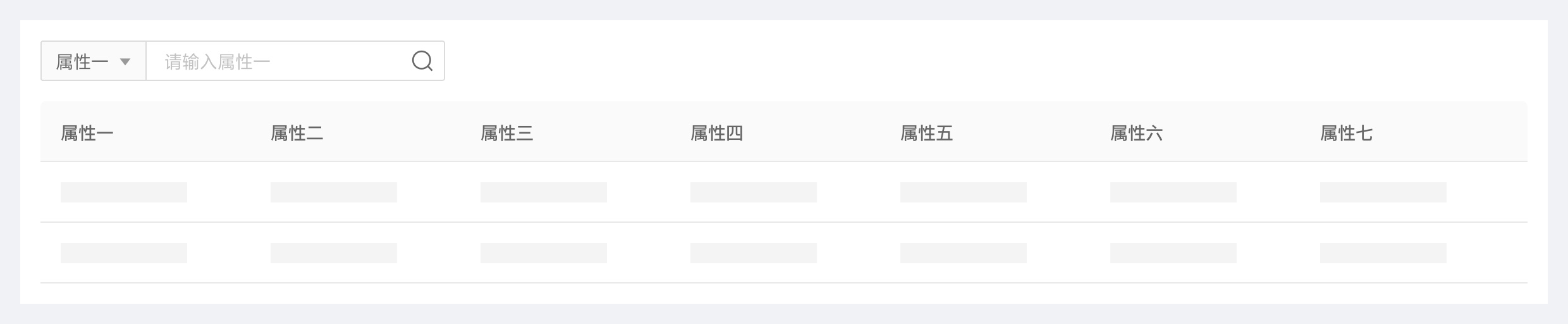Click first row placeholder under 属性一
1568x324 pixels.
tap(124, 192)
